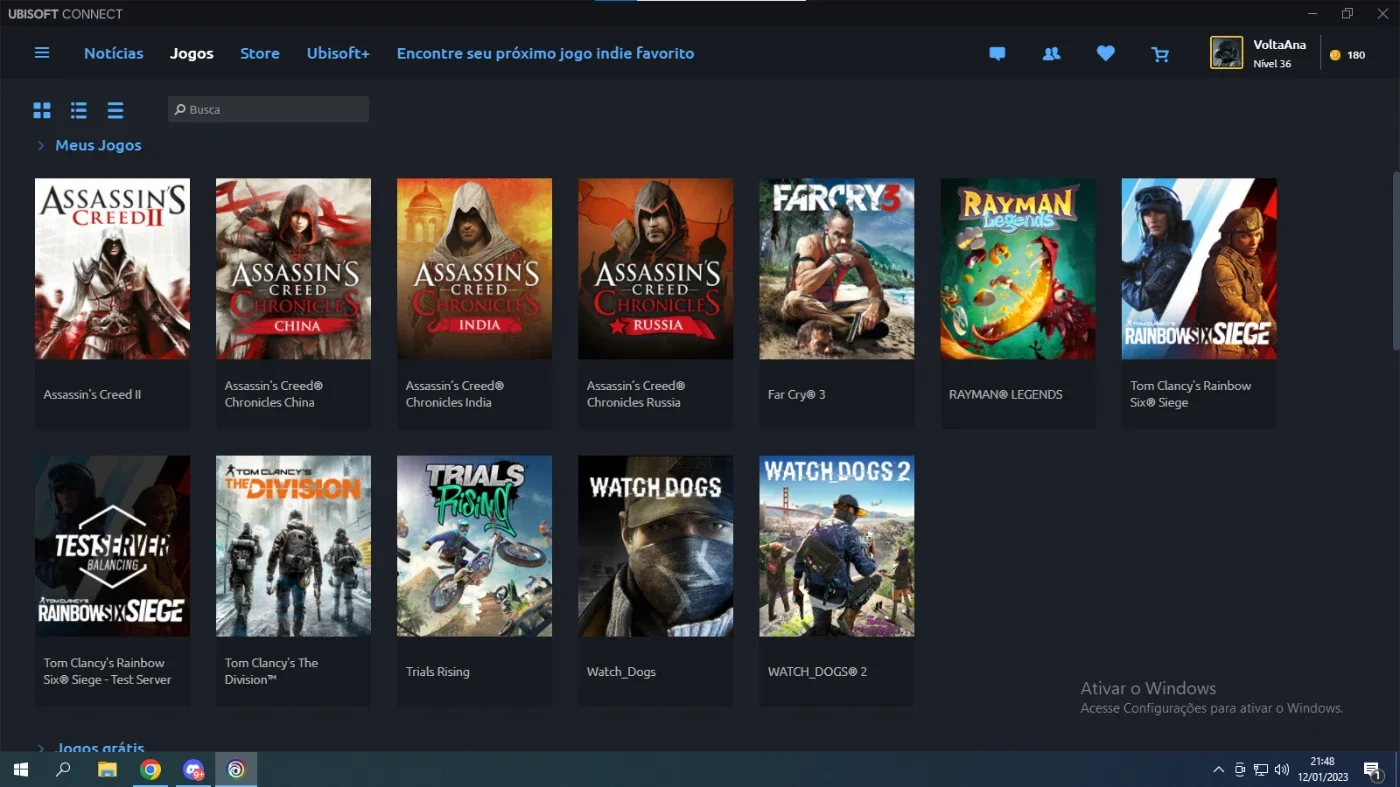The image size is (1400, 787).
Task: Open the Windows notification center
Action: tap(1372, 770)
